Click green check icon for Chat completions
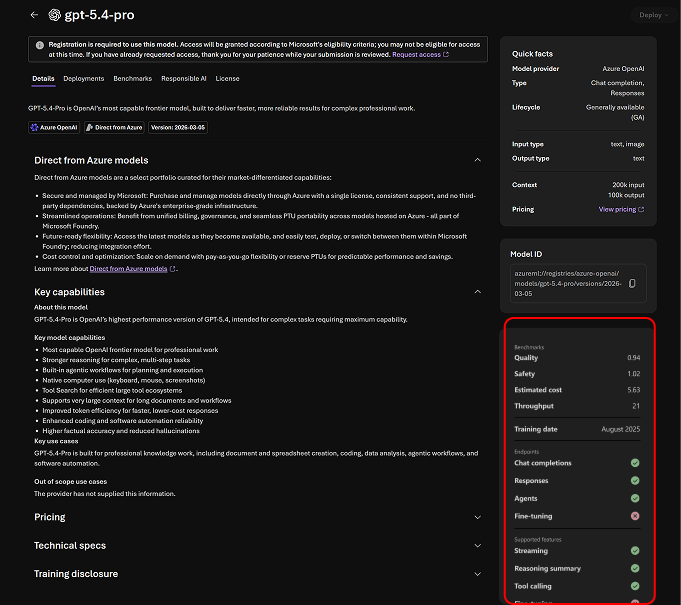The height and width of the screenshot is (605, 681). 635,463
